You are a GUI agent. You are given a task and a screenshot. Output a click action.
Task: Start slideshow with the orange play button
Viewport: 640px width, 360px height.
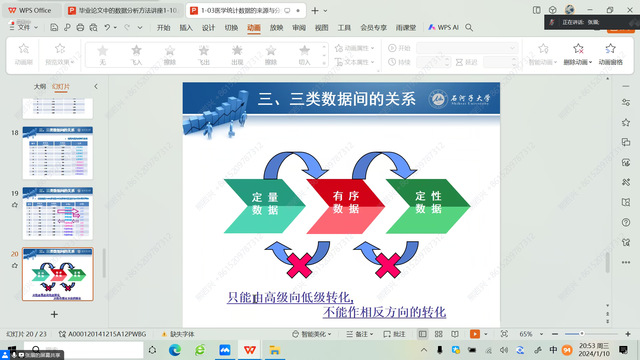[x=475, y=334]
